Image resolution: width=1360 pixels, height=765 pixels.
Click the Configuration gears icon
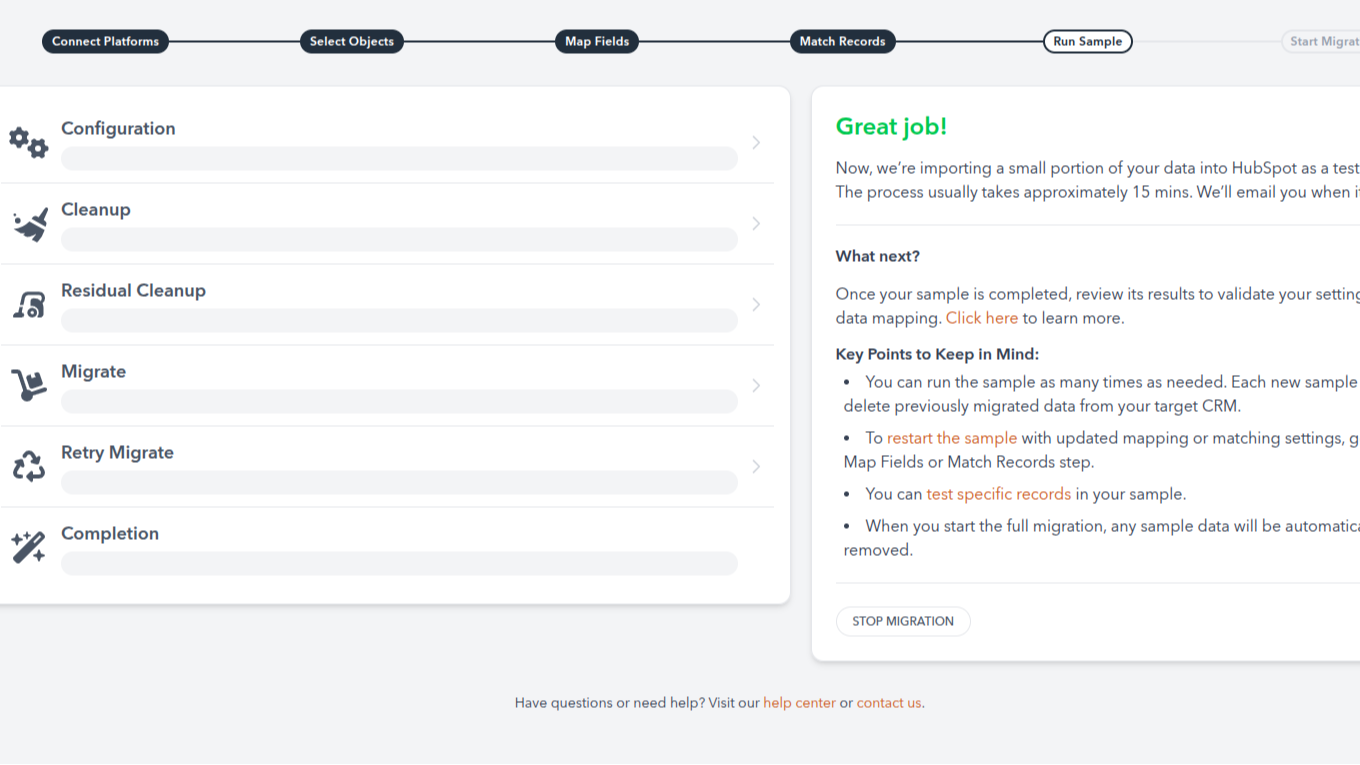click(28, 143)
